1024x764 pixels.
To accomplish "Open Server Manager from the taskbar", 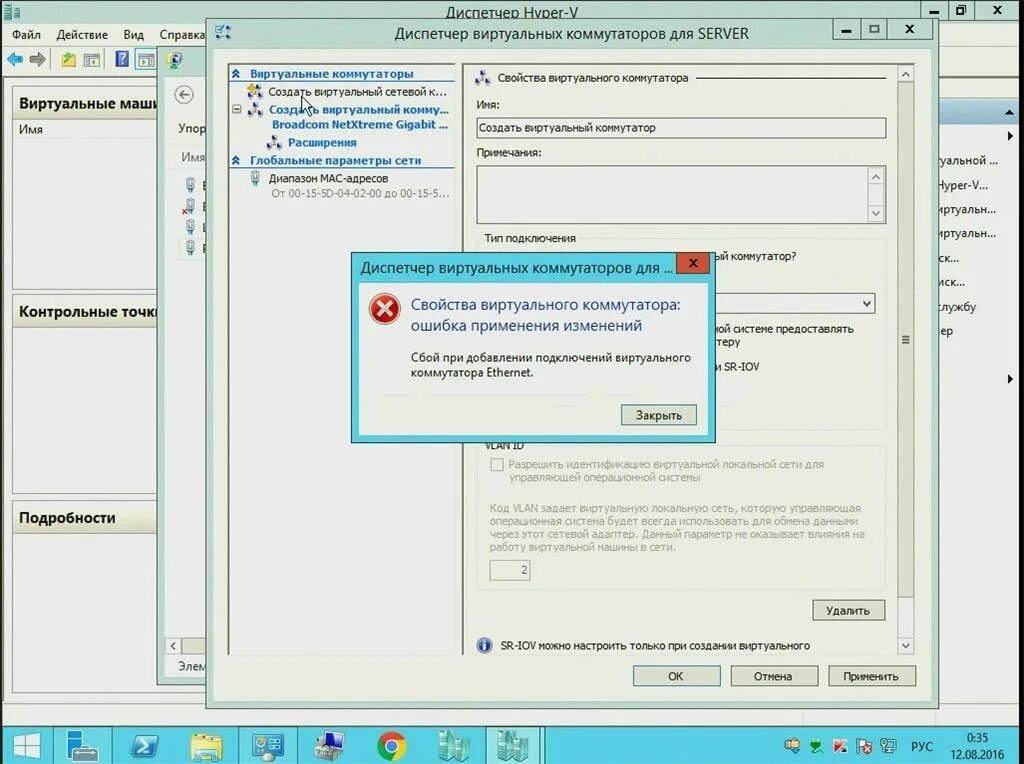I will [82, 746].
